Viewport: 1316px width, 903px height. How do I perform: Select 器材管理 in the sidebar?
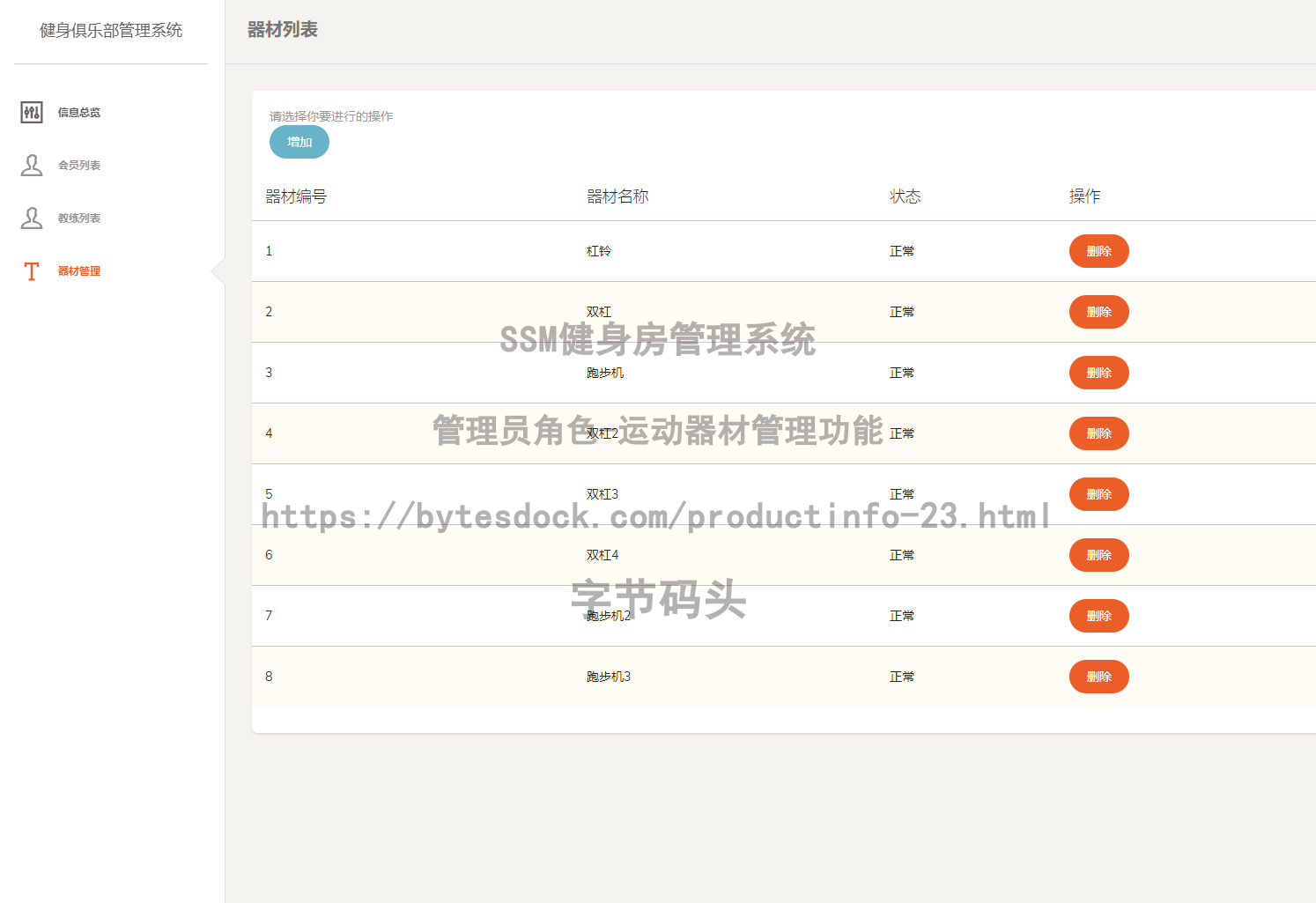[79, 271]
